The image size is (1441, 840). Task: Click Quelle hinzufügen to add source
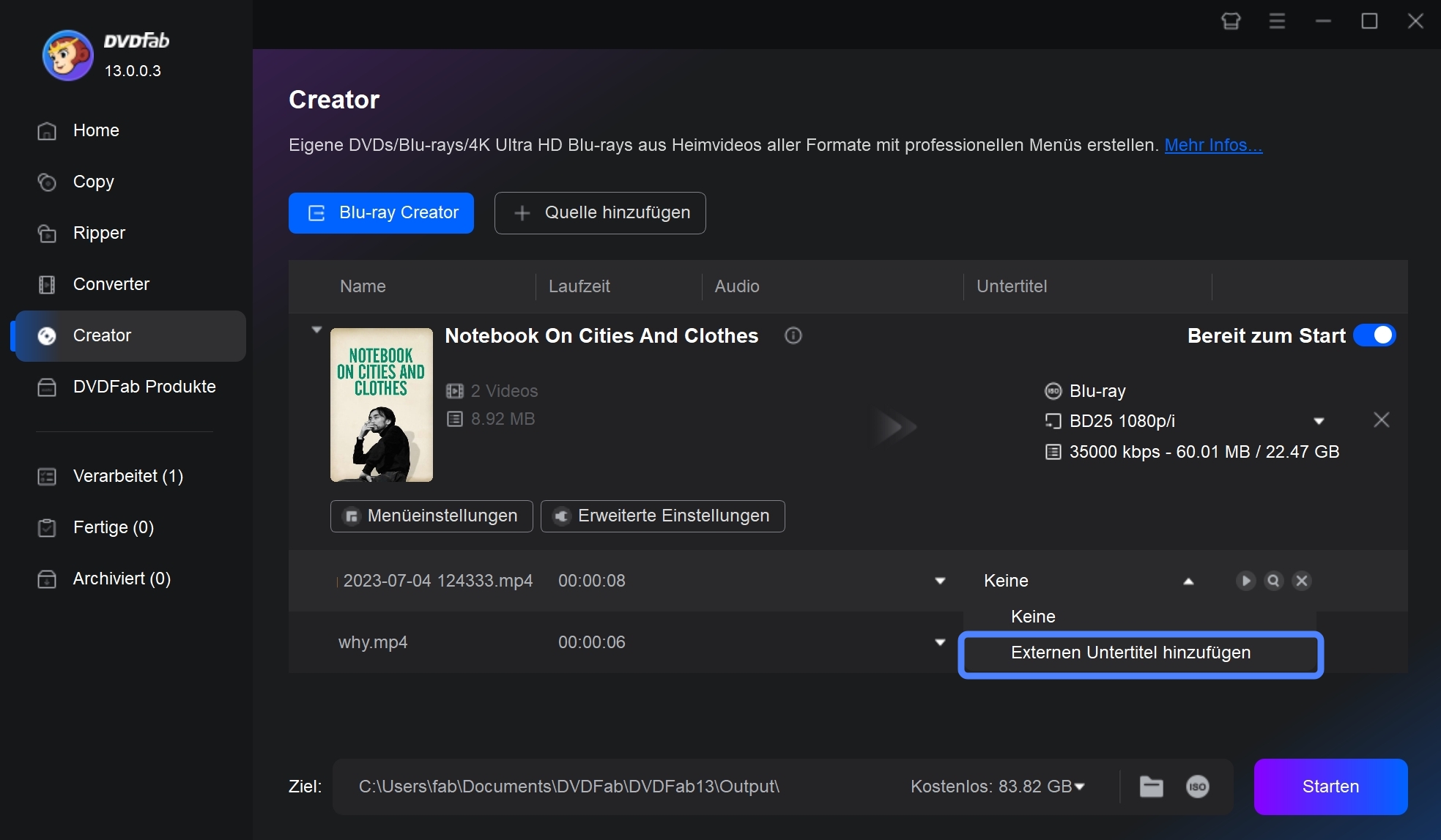[x=600, y=213]
